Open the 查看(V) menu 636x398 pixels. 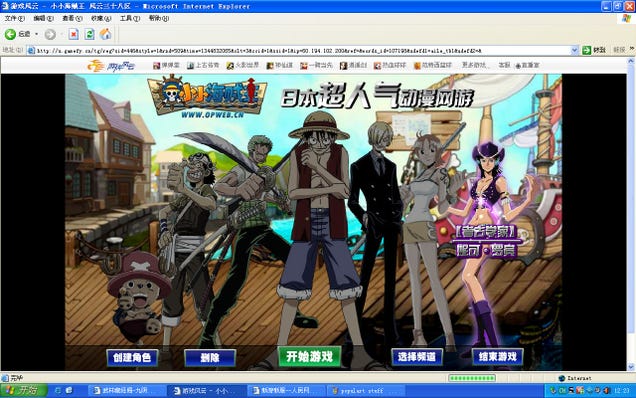click(x=72, y=19)
